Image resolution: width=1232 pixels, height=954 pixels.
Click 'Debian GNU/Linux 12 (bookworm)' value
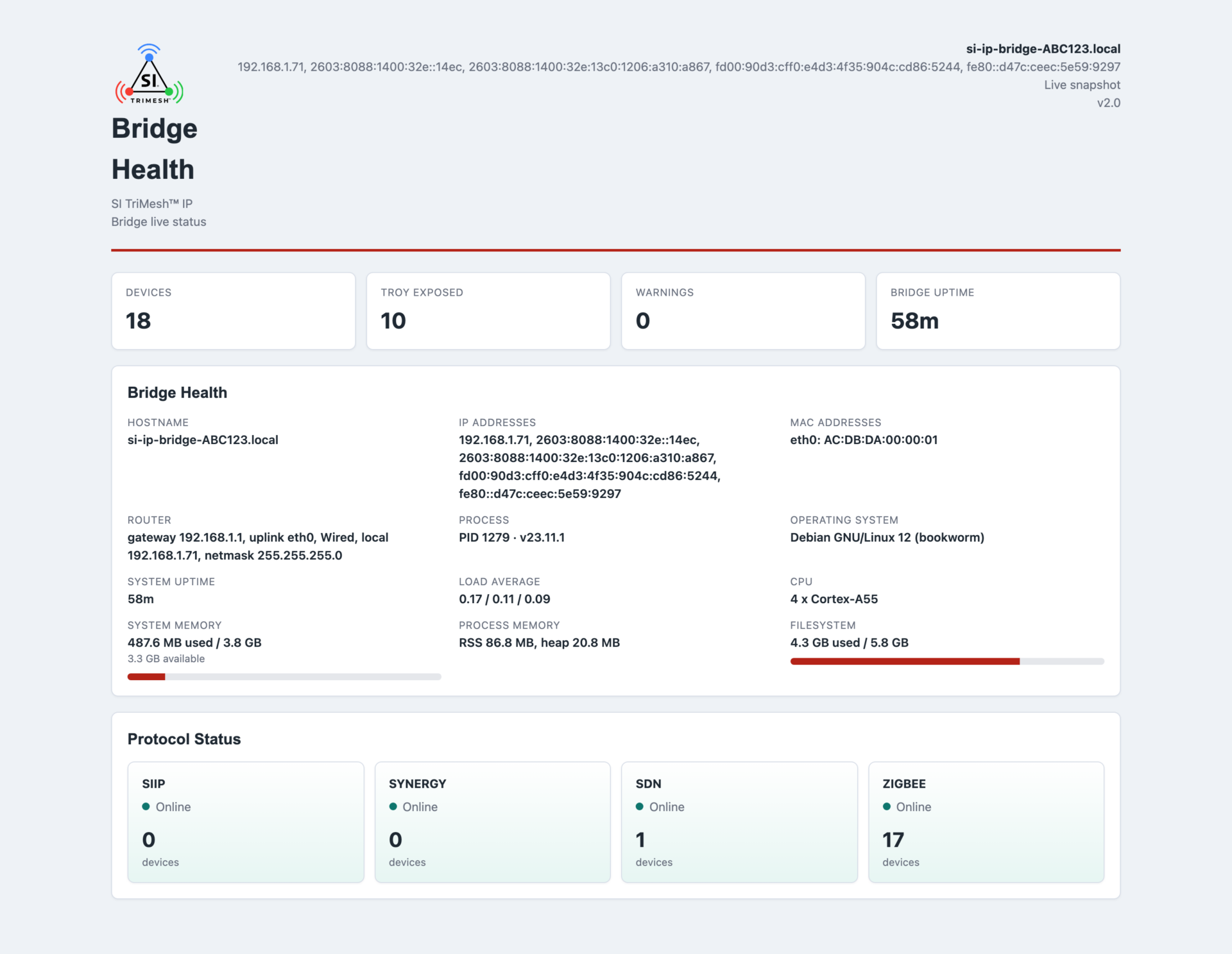(x=887, y=538)
